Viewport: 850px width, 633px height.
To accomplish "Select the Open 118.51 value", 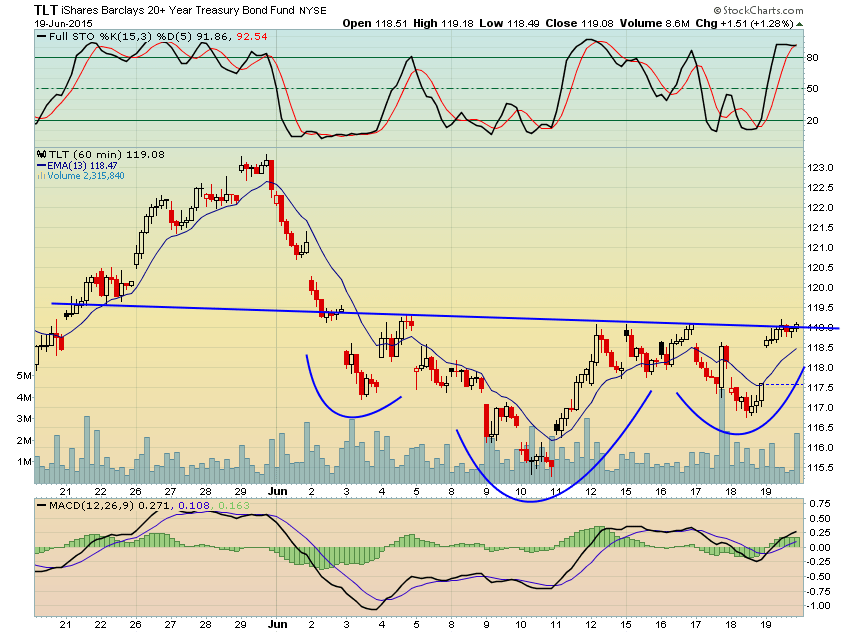I will click(x=375, y=23).
